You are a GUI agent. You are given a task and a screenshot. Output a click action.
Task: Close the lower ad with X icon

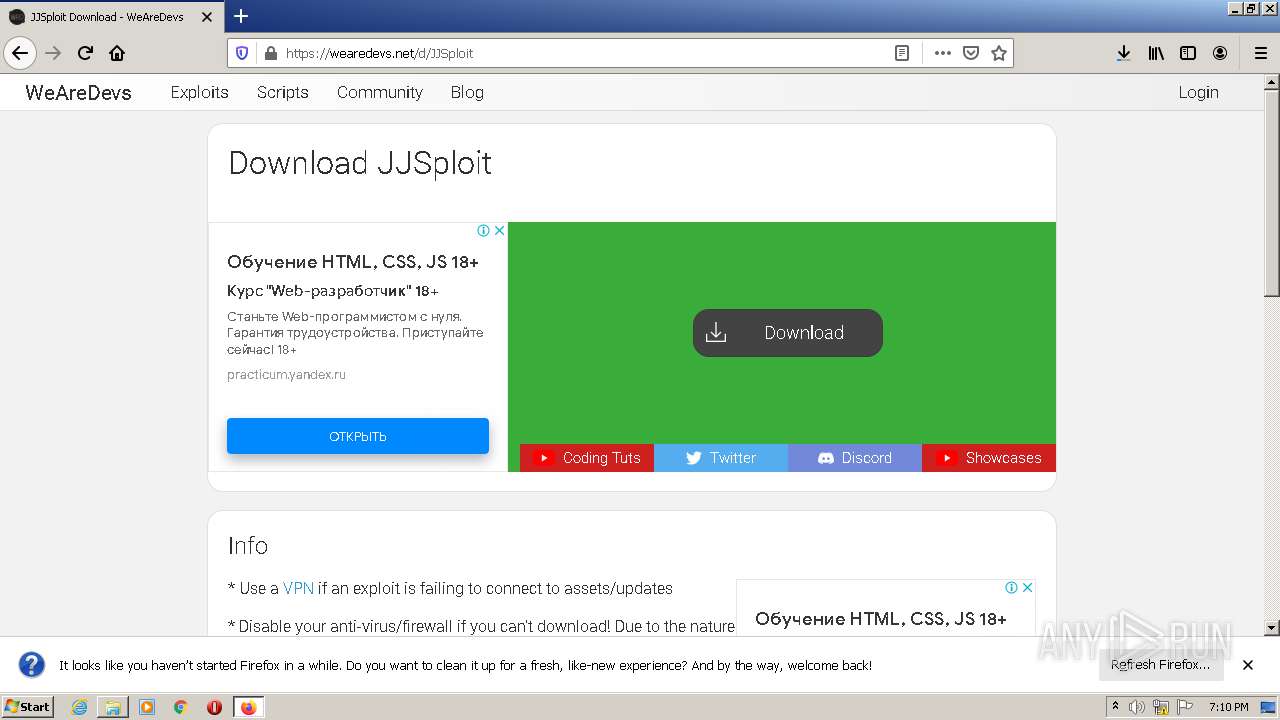pyautogui.click(x=1027, y=587)
